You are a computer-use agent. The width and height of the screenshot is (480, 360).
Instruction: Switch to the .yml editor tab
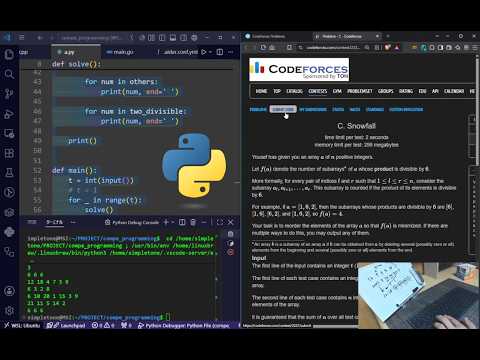[x=177, y=52]
